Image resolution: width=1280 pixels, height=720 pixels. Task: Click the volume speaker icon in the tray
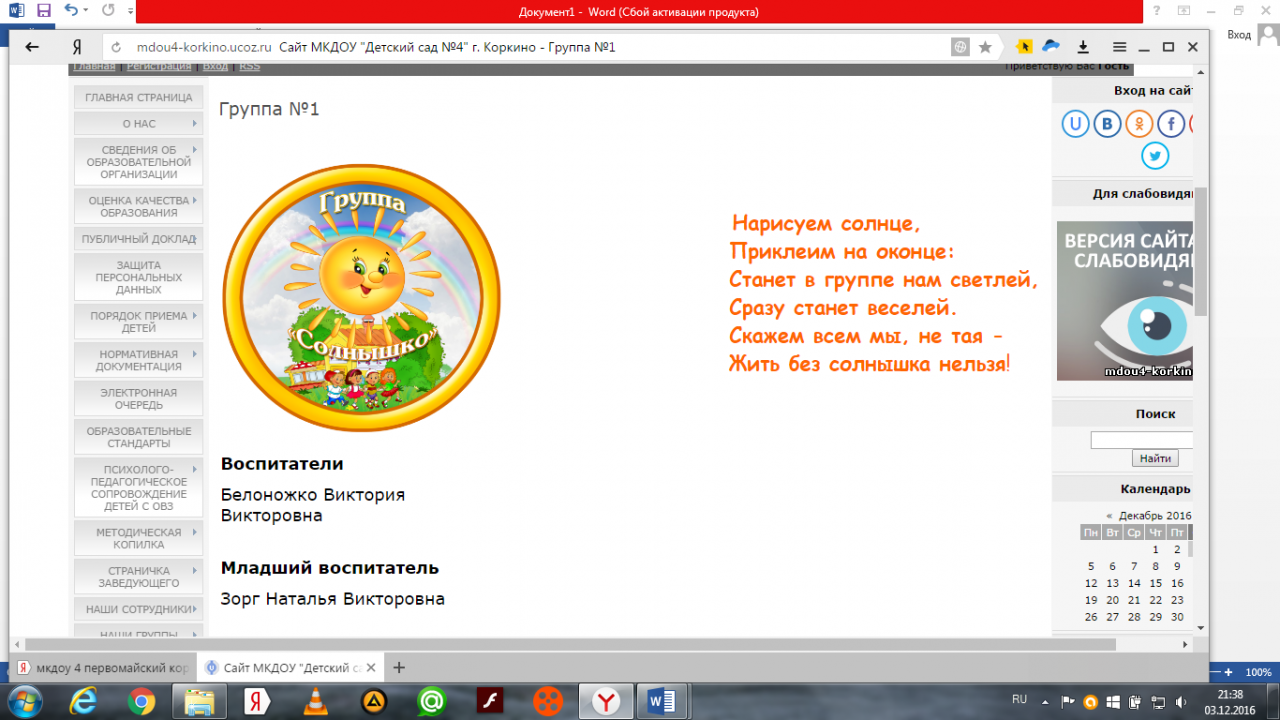[1180, 701]
